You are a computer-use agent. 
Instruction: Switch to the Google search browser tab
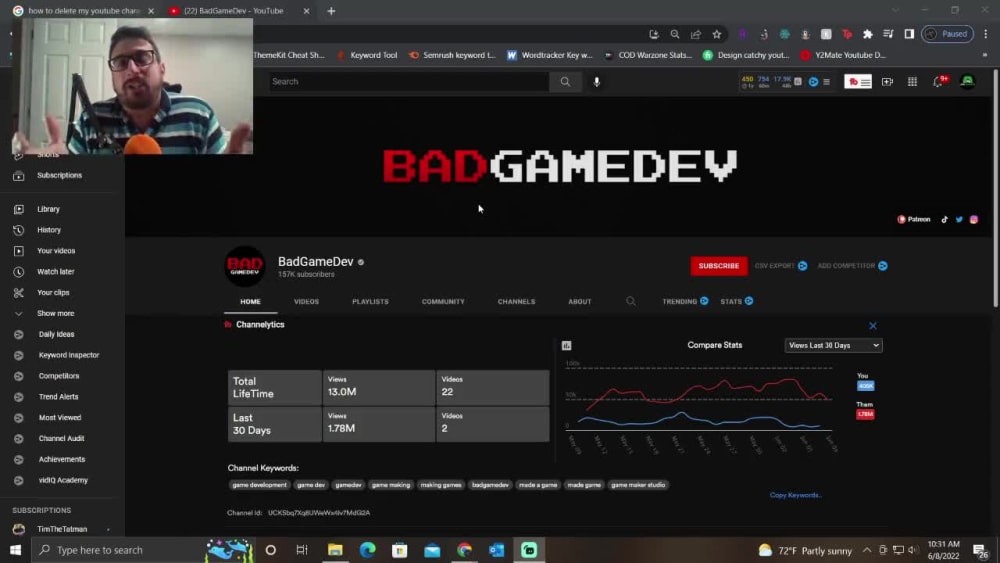point(83,11)
